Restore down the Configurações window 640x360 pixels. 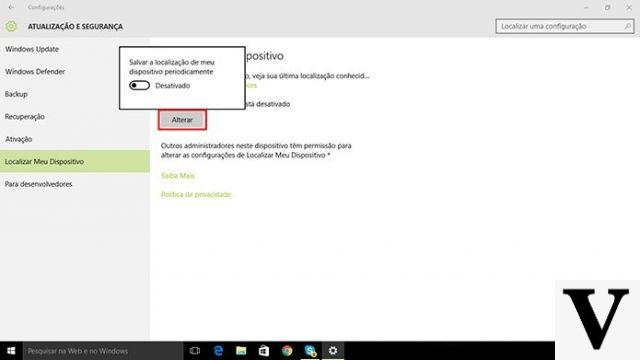pos(607,7)
